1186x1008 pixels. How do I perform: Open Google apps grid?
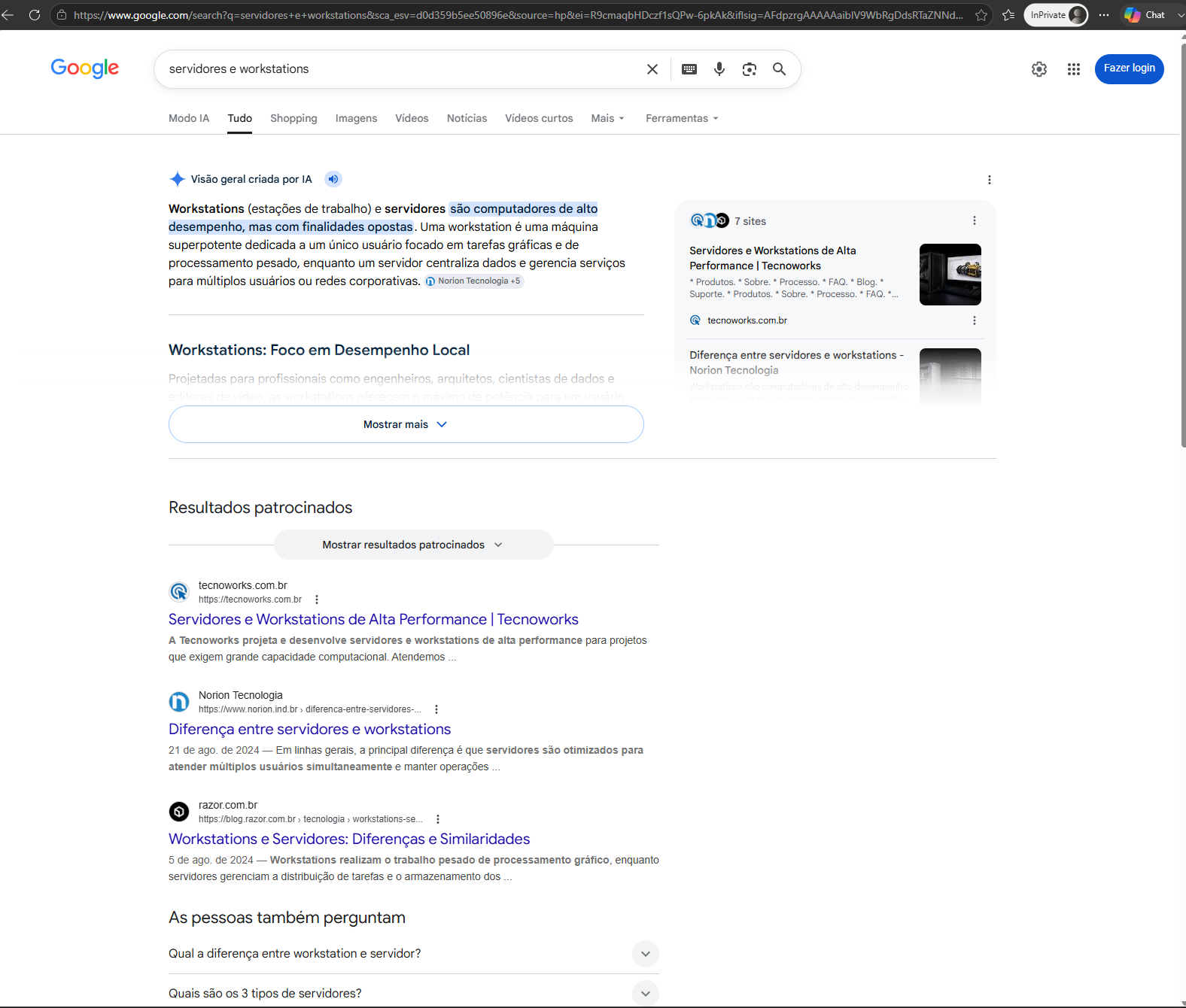1074,69
